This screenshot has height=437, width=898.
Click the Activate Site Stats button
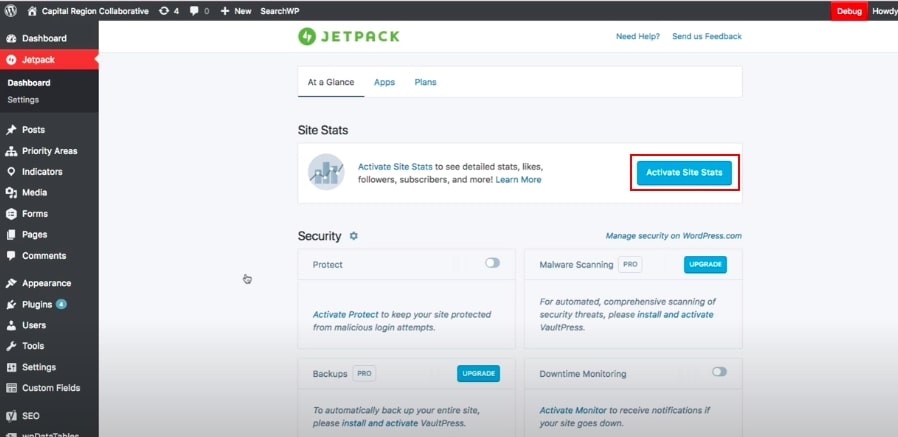684,172
